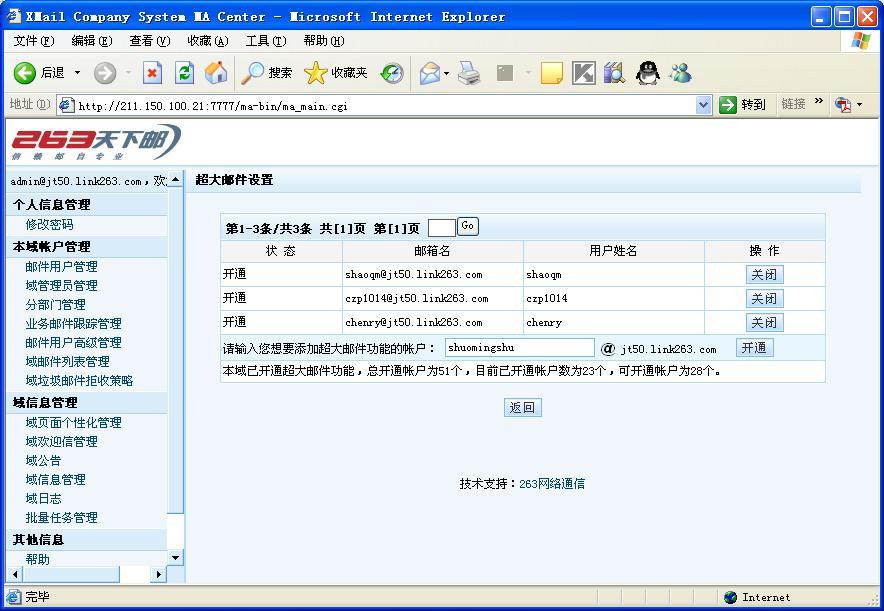Click the 搜索 search toolbar button
Image resolution: width=884 pixels, height=611 pixels.
267,73
